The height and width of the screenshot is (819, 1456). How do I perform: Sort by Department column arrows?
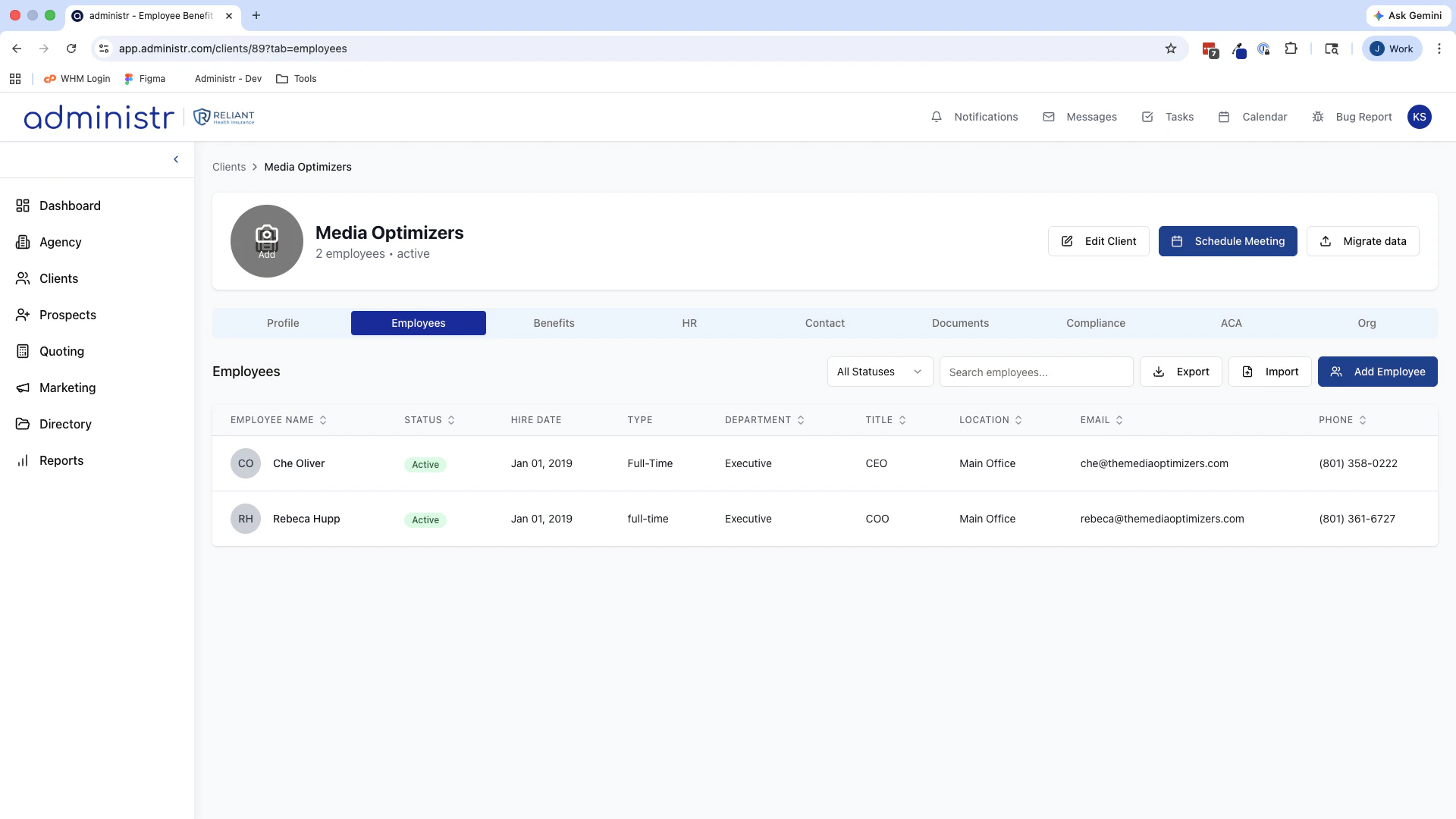click(801, 420)
